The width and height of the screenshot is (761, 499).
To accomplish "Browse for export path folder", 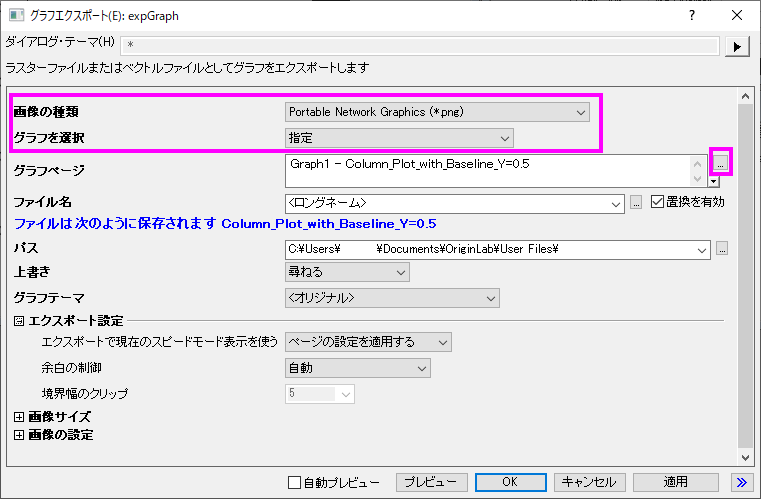I will click(722, 249).
